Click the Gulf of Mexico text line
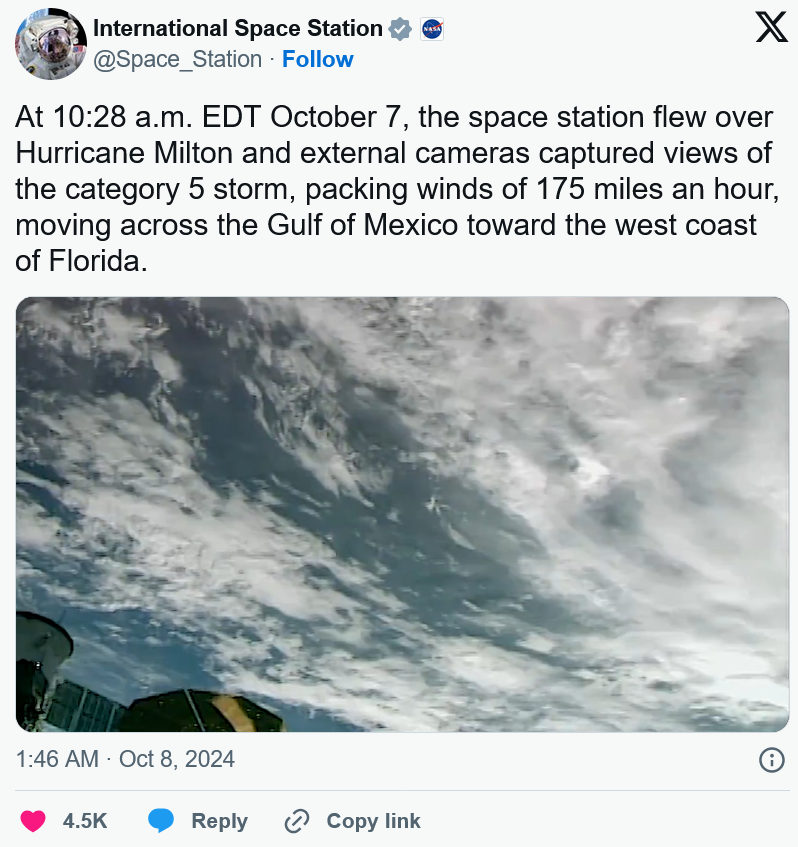Image resolution: width=798 pixels, height=847 pixels. pos(386,225)
